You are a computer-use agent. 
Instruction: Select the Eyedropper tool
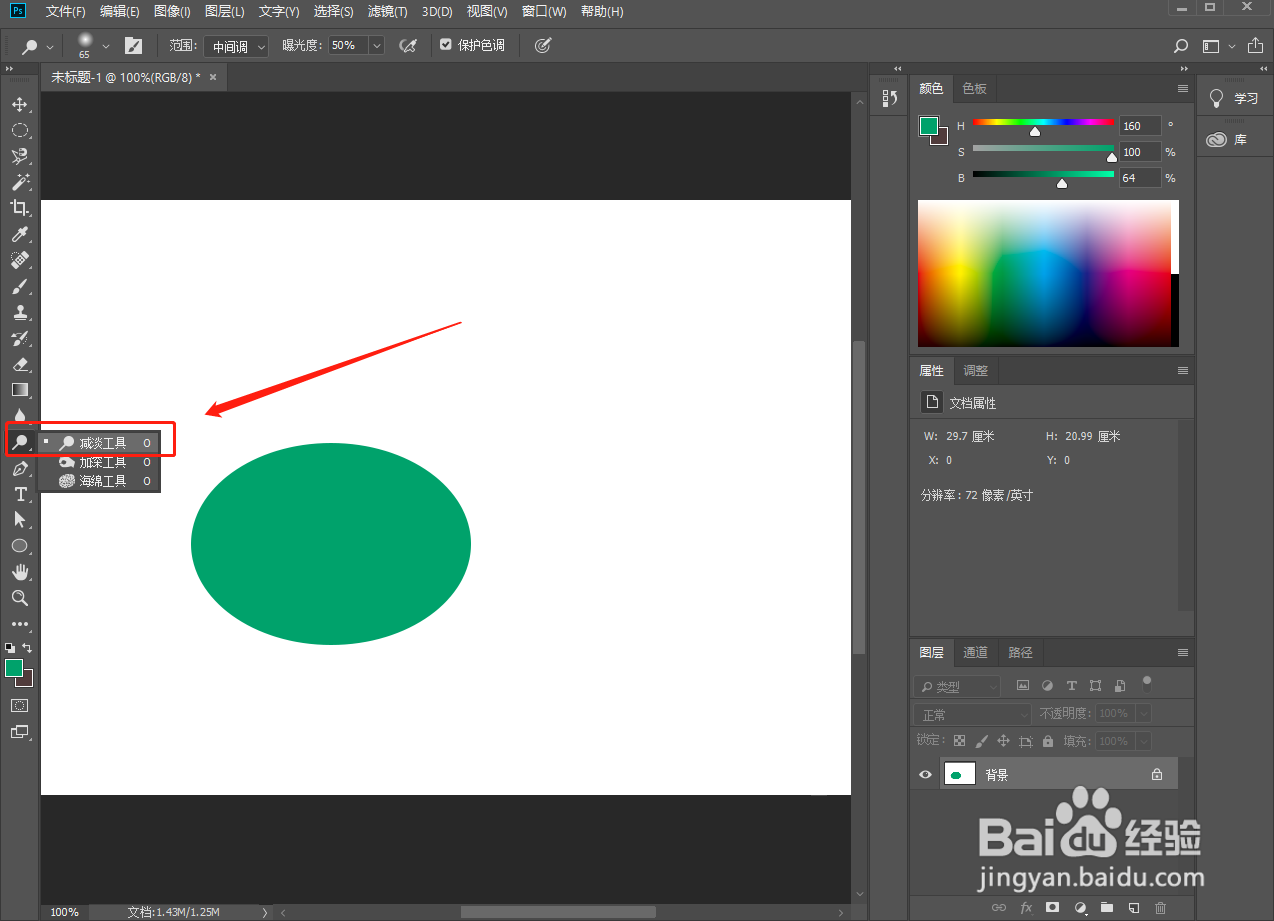point(19,234)
